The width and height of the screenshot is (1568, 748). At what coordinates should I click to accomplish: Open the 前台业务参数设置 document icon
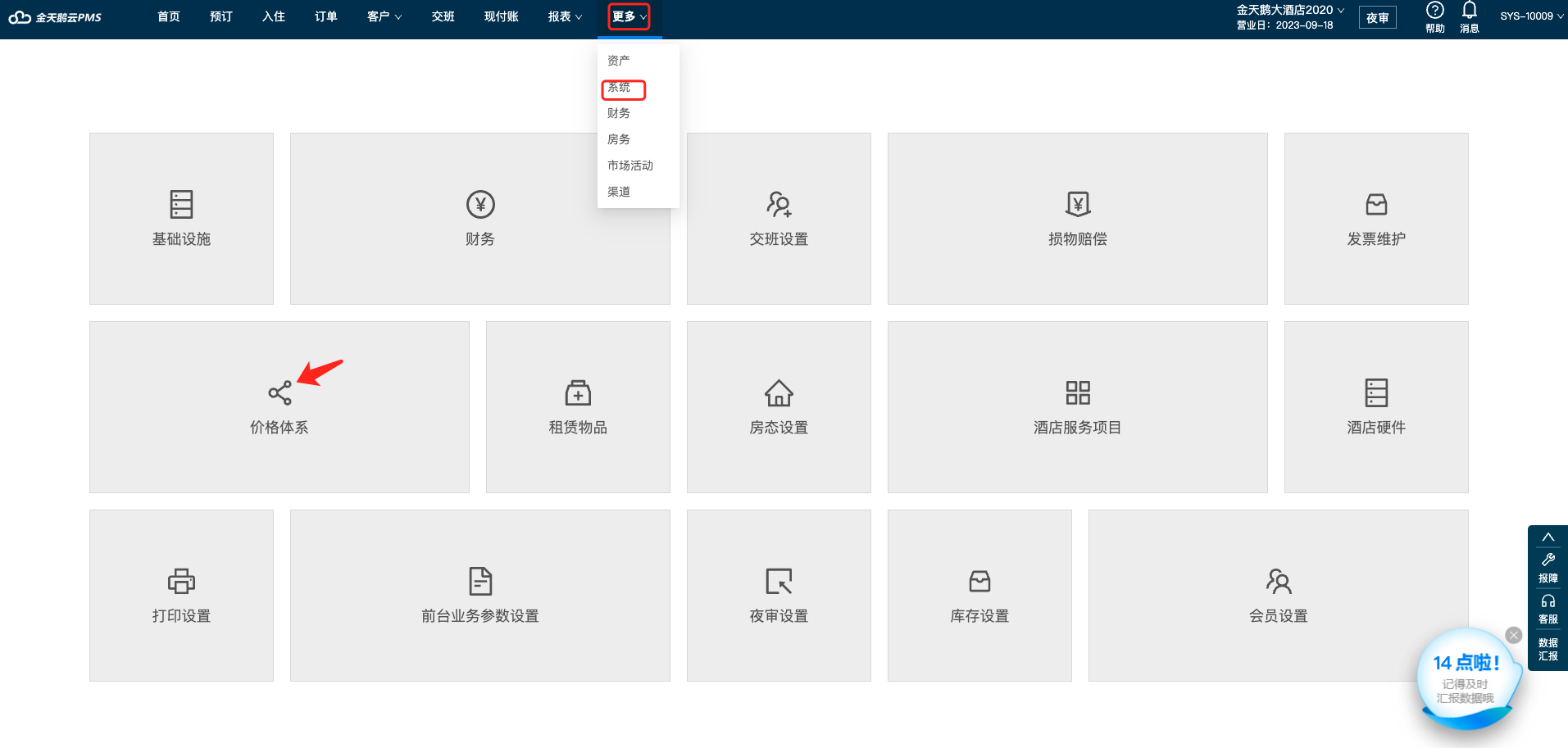(x=480, y=581)
